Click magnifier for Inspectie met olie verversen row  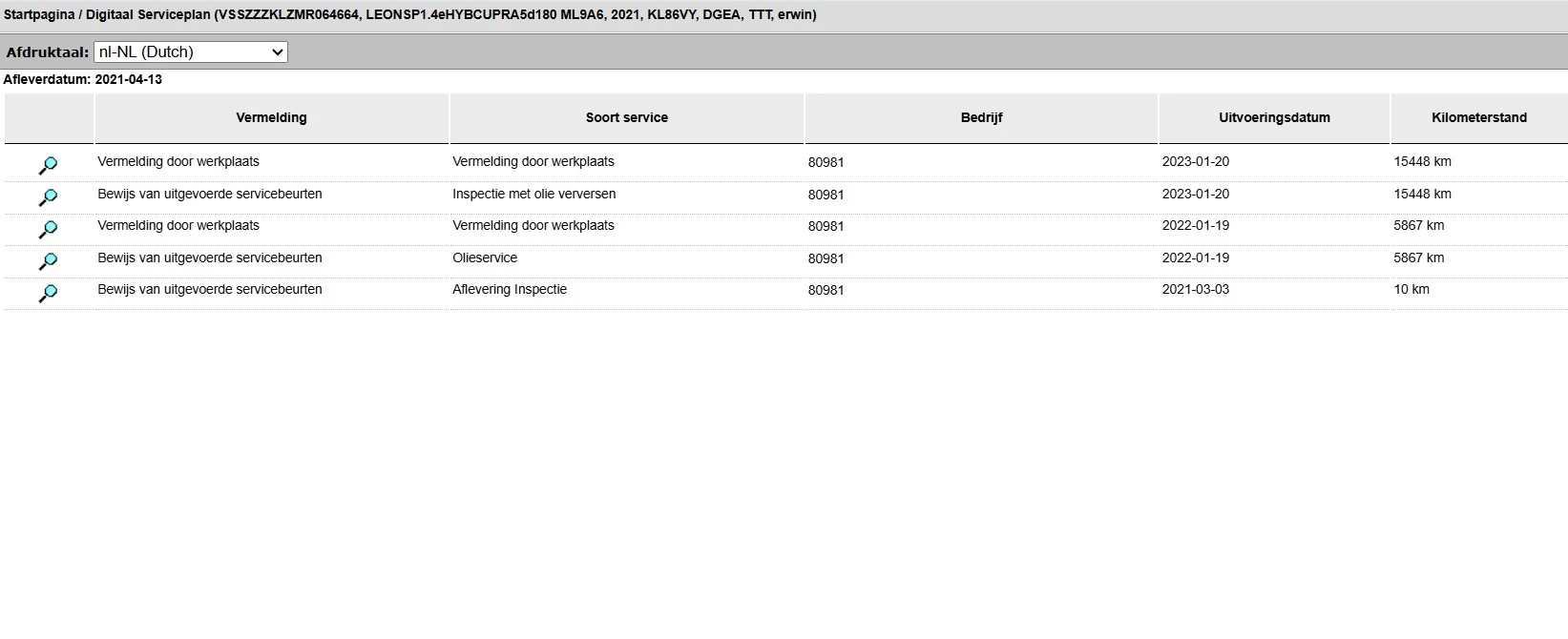[48, 197]
